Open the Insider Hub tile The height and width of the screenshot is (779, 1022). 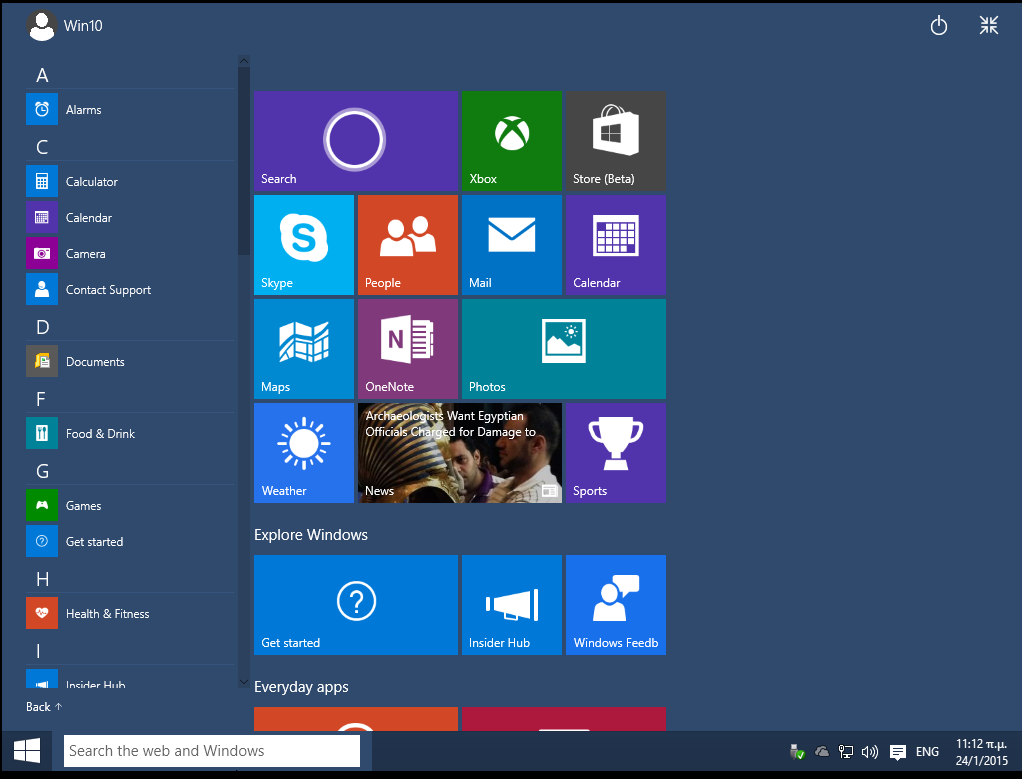[x=512, y=605]
